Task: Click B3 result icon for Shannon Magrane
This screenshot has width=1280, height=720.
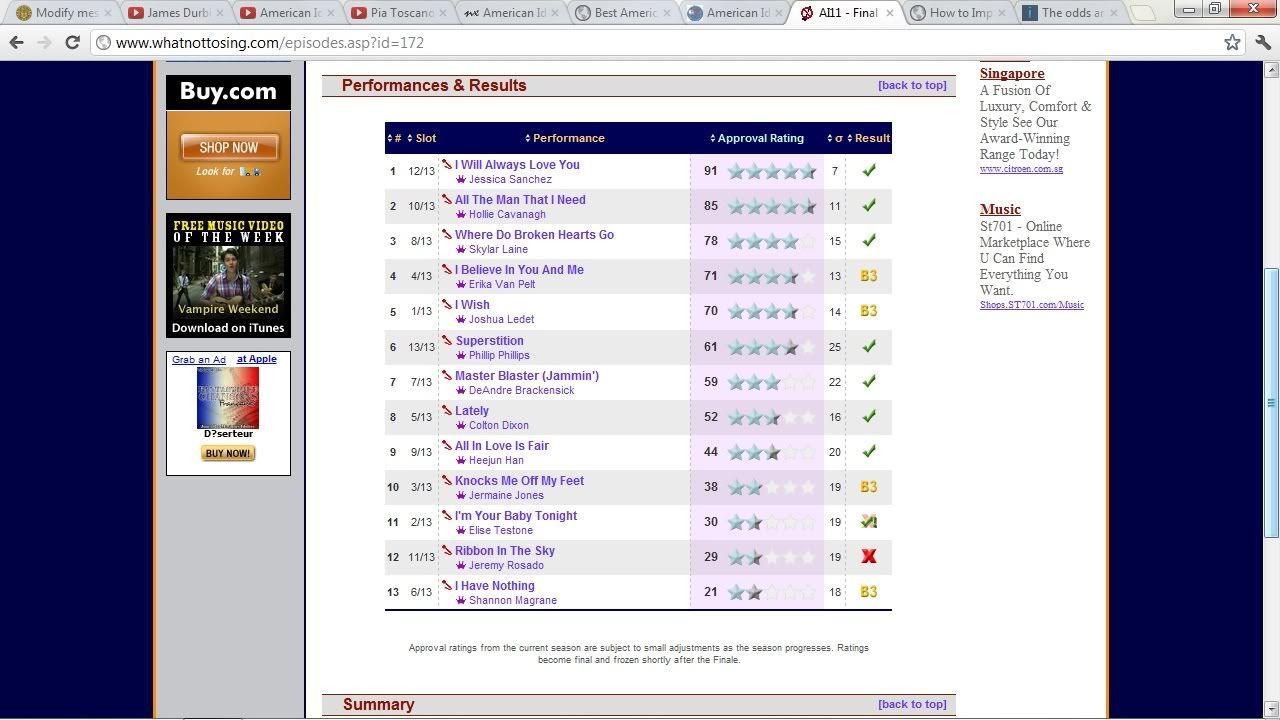Action: [869, 592]
